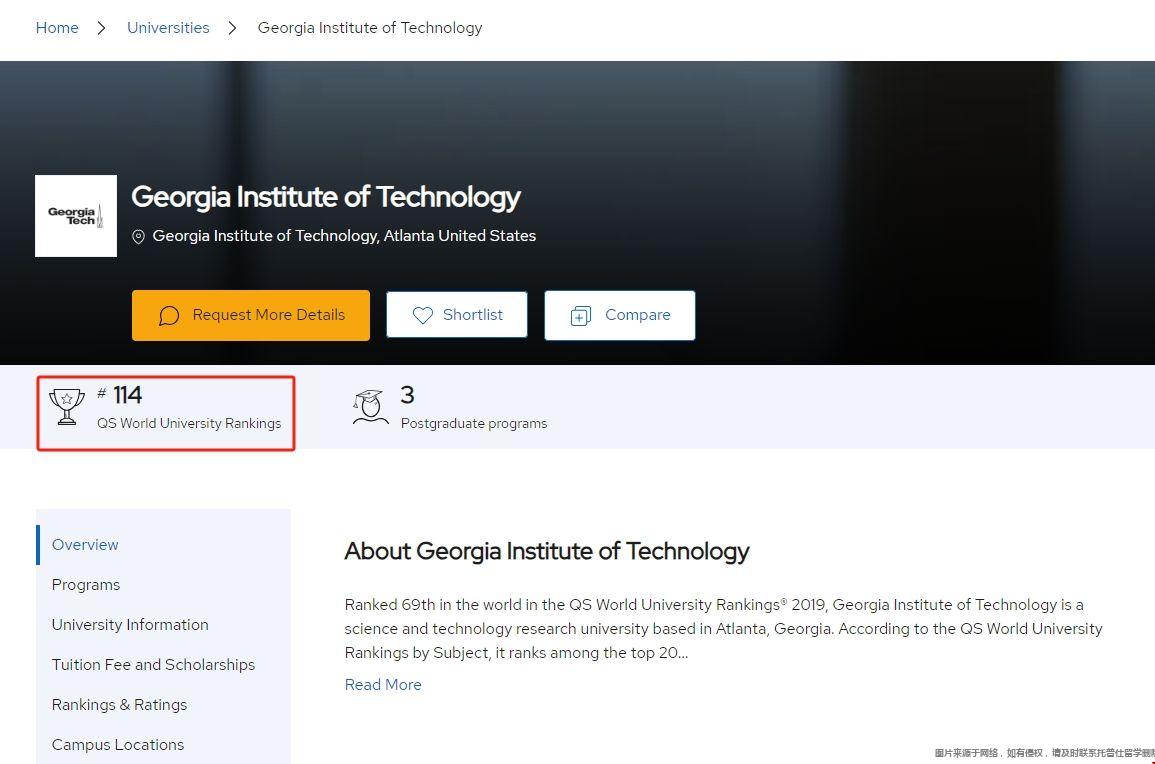
Task: Click the Compare button
Action: [619, 315]
